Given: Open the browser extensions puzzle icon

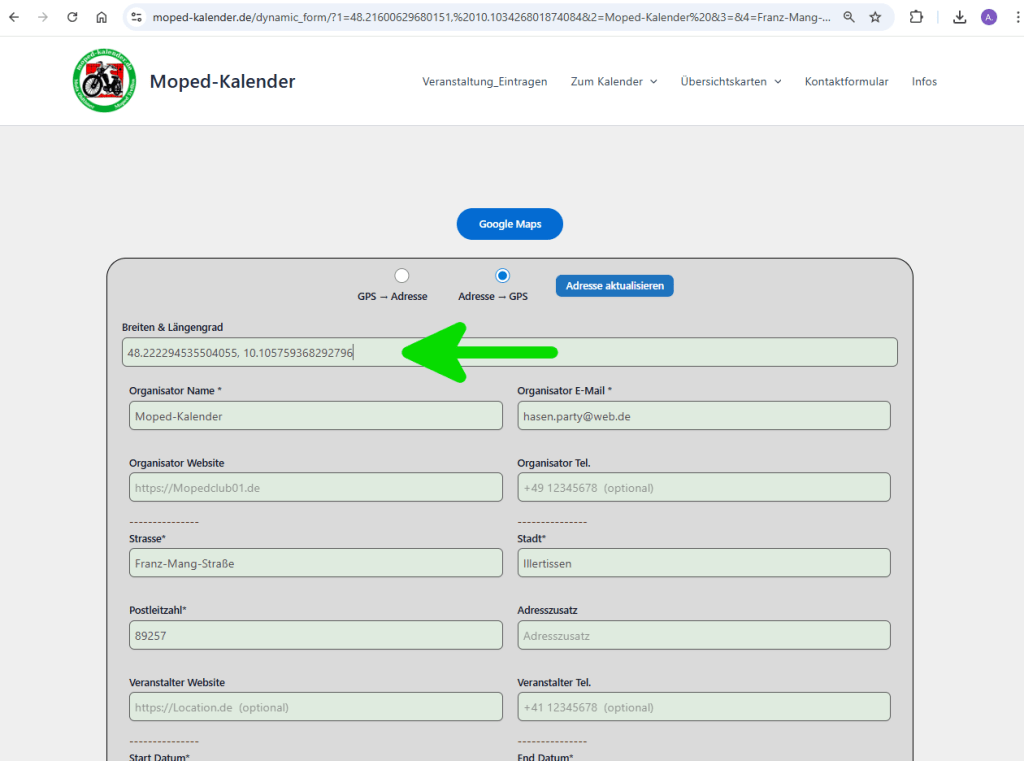Looking at the screenshot, I should pos(916,17).
